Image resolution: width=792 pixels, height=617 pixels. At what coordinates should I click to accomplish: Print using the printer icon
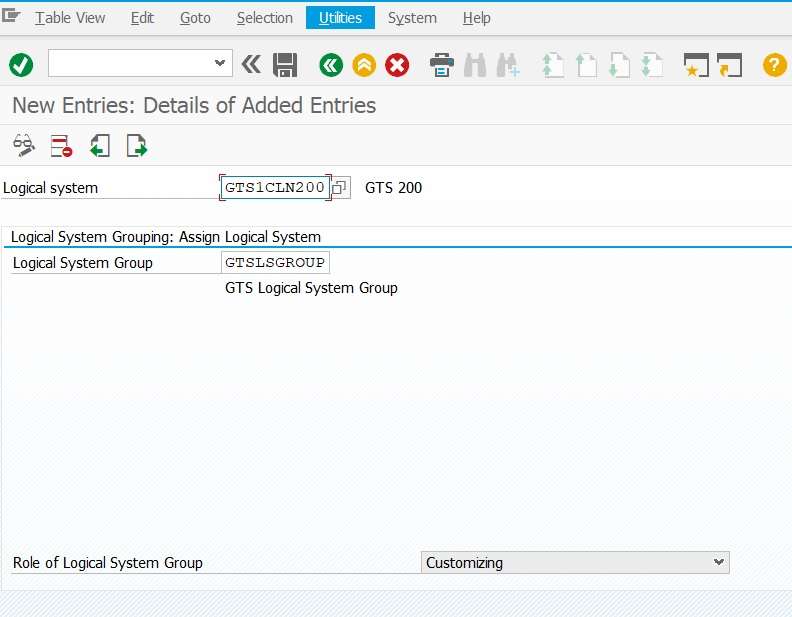442,65
